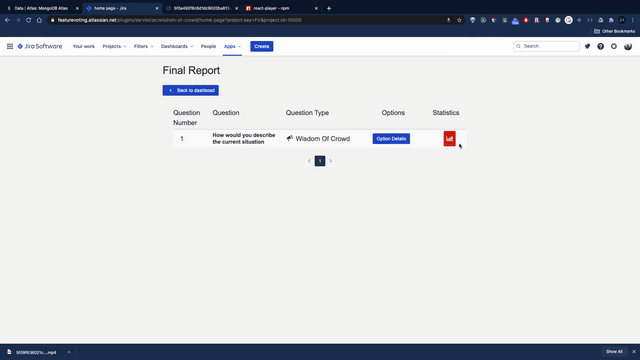Open the Help question mark icon
640x360 pixels.
point(600,47)
